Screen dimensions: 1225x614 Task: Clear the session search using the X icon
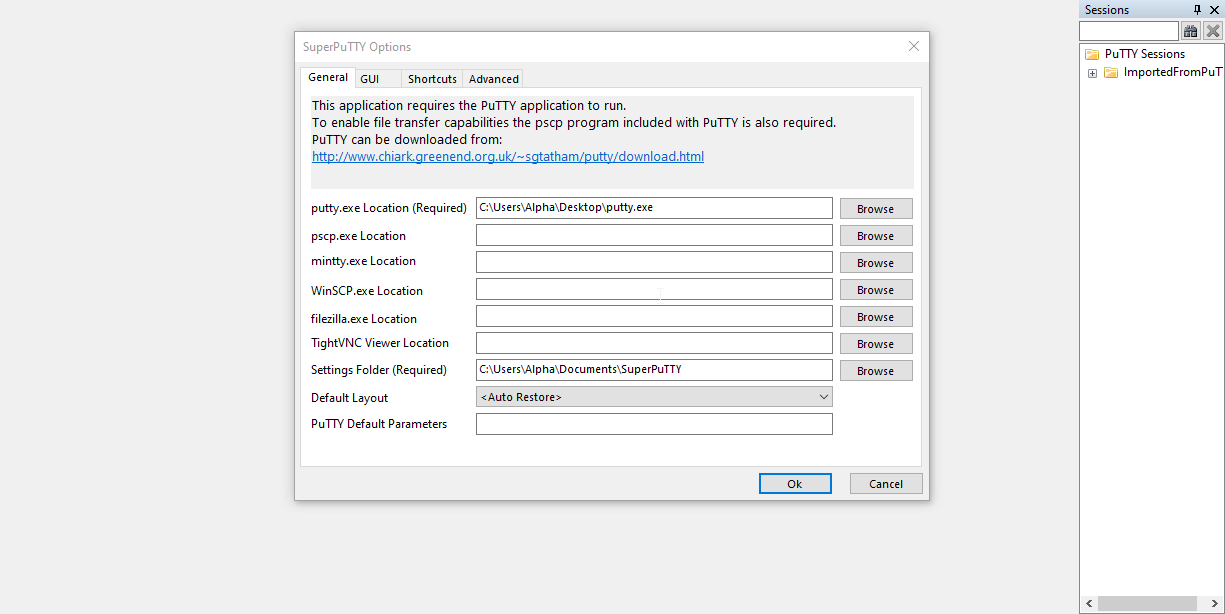coord(1212,30)
